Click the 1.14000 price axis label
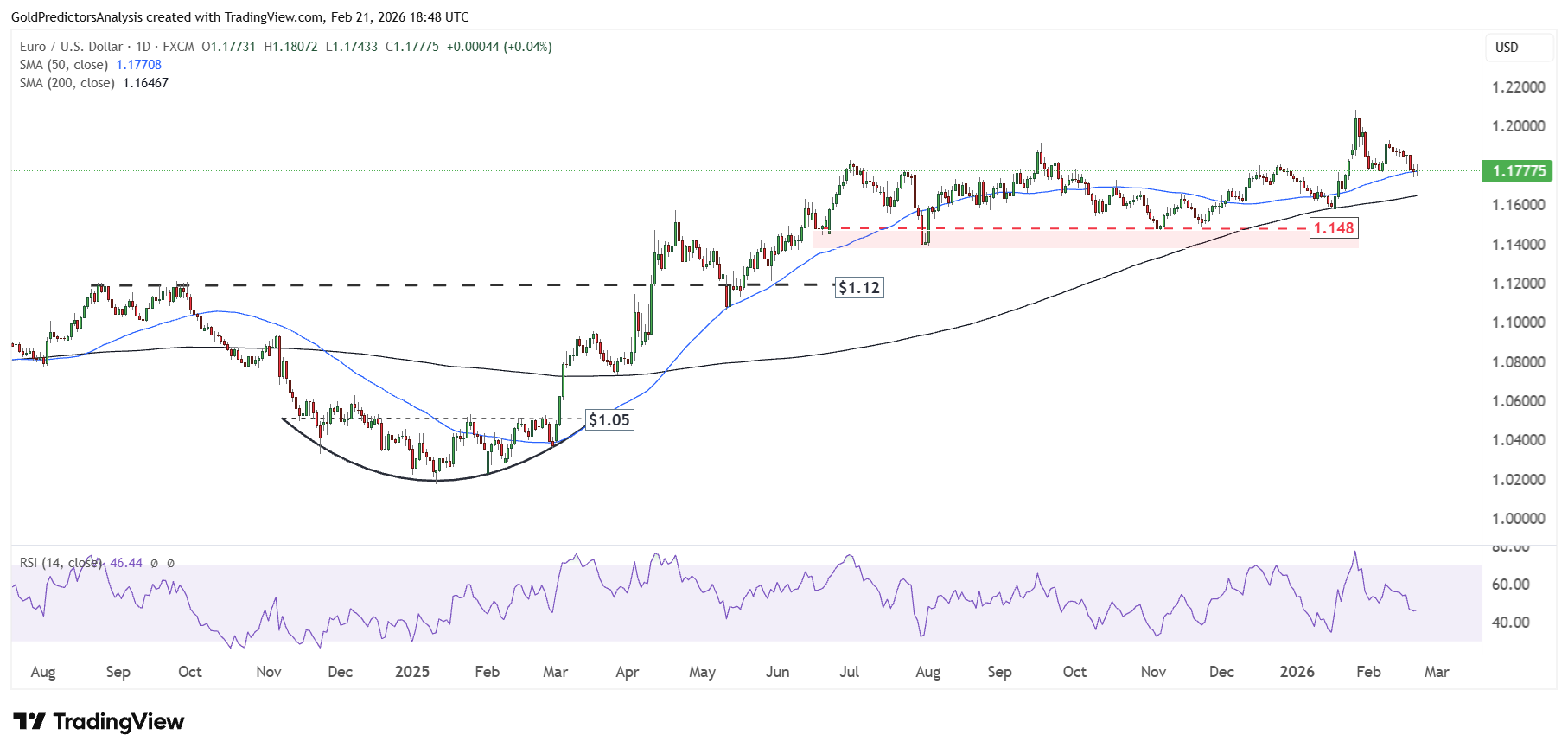Image resolution: width=1568 pixels, height=754 pixels. pos(1519,245)
